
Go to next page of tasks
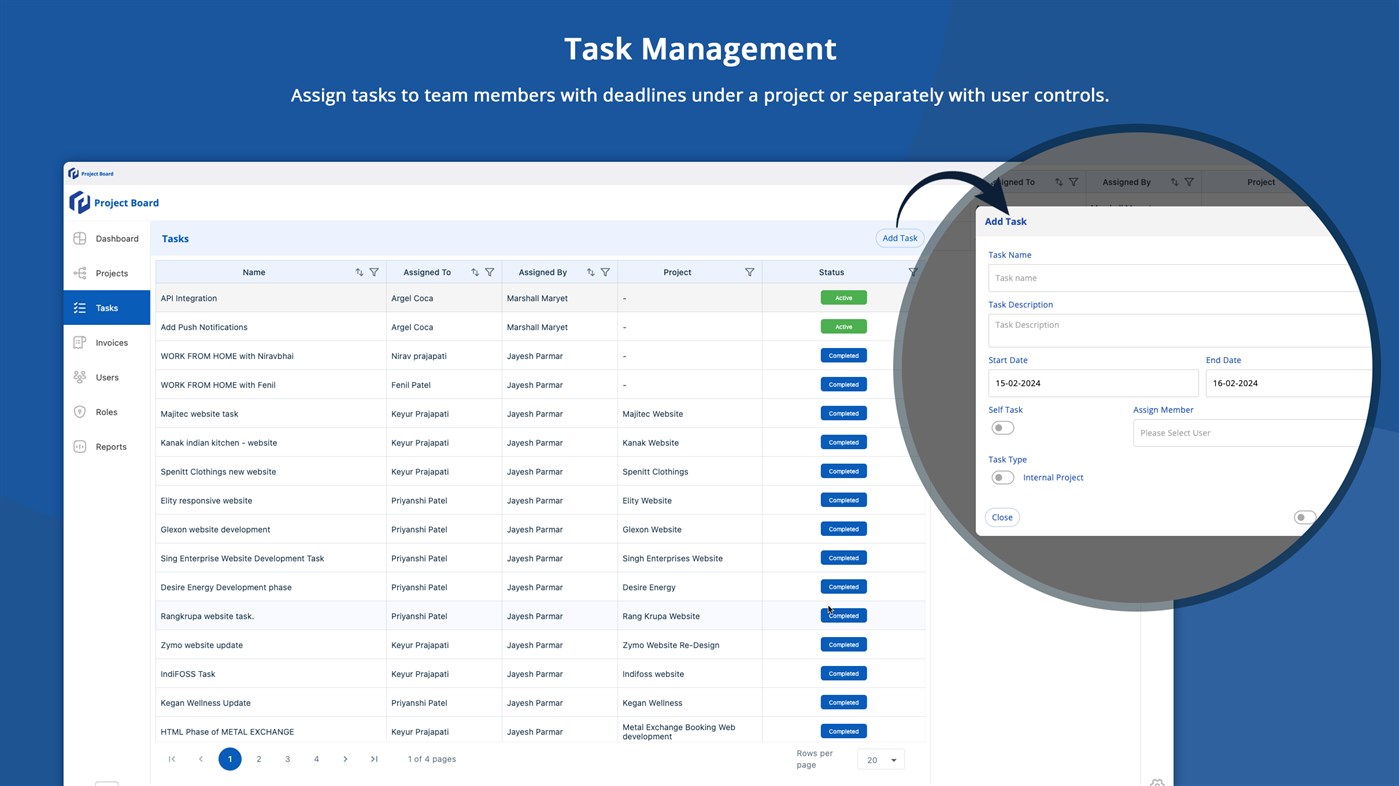click(345, 759)
